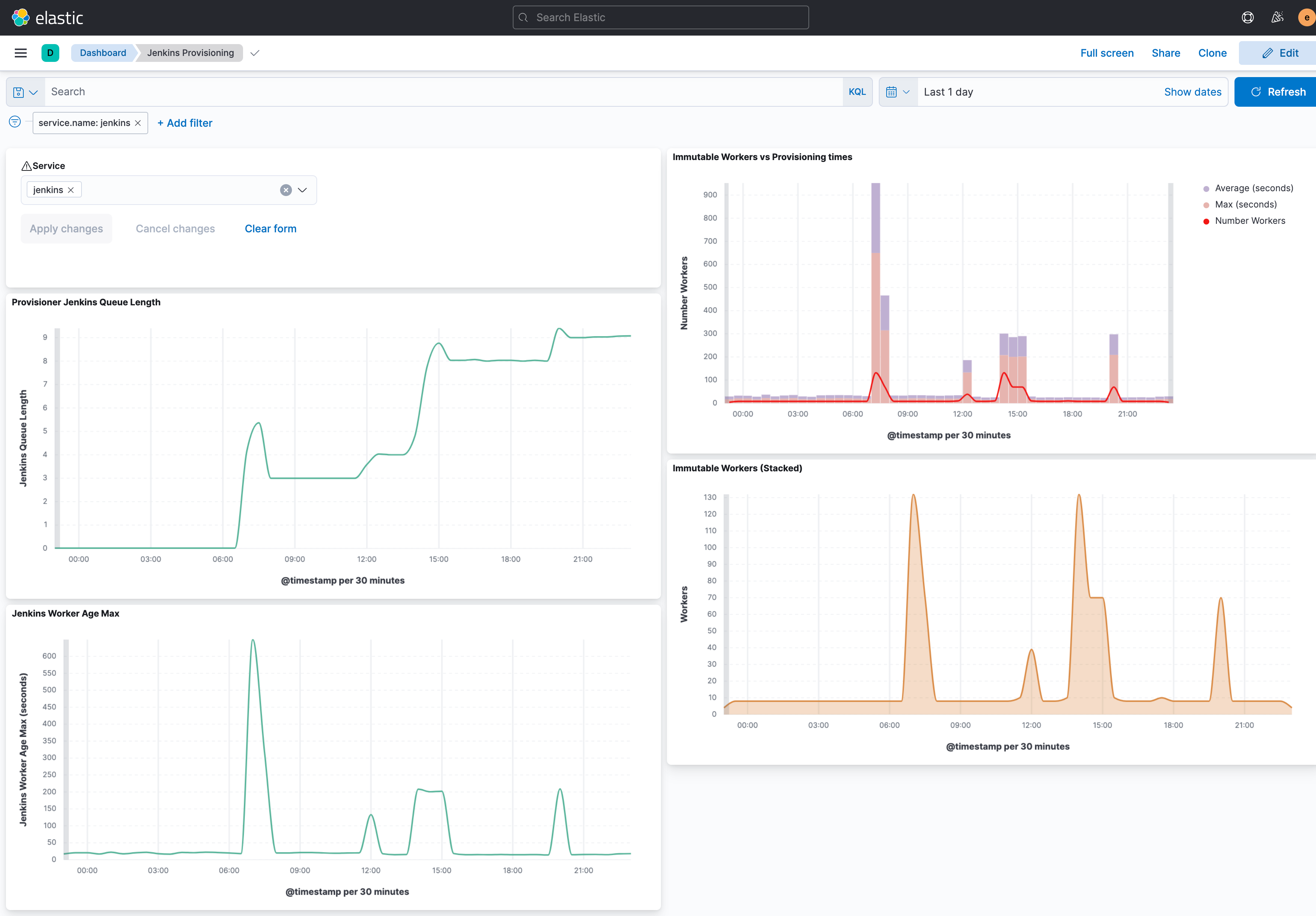The height and width of the screenshot is (916, 1316).
Task: Open the hamburger navigation menu
Action: tap(21, 53)
